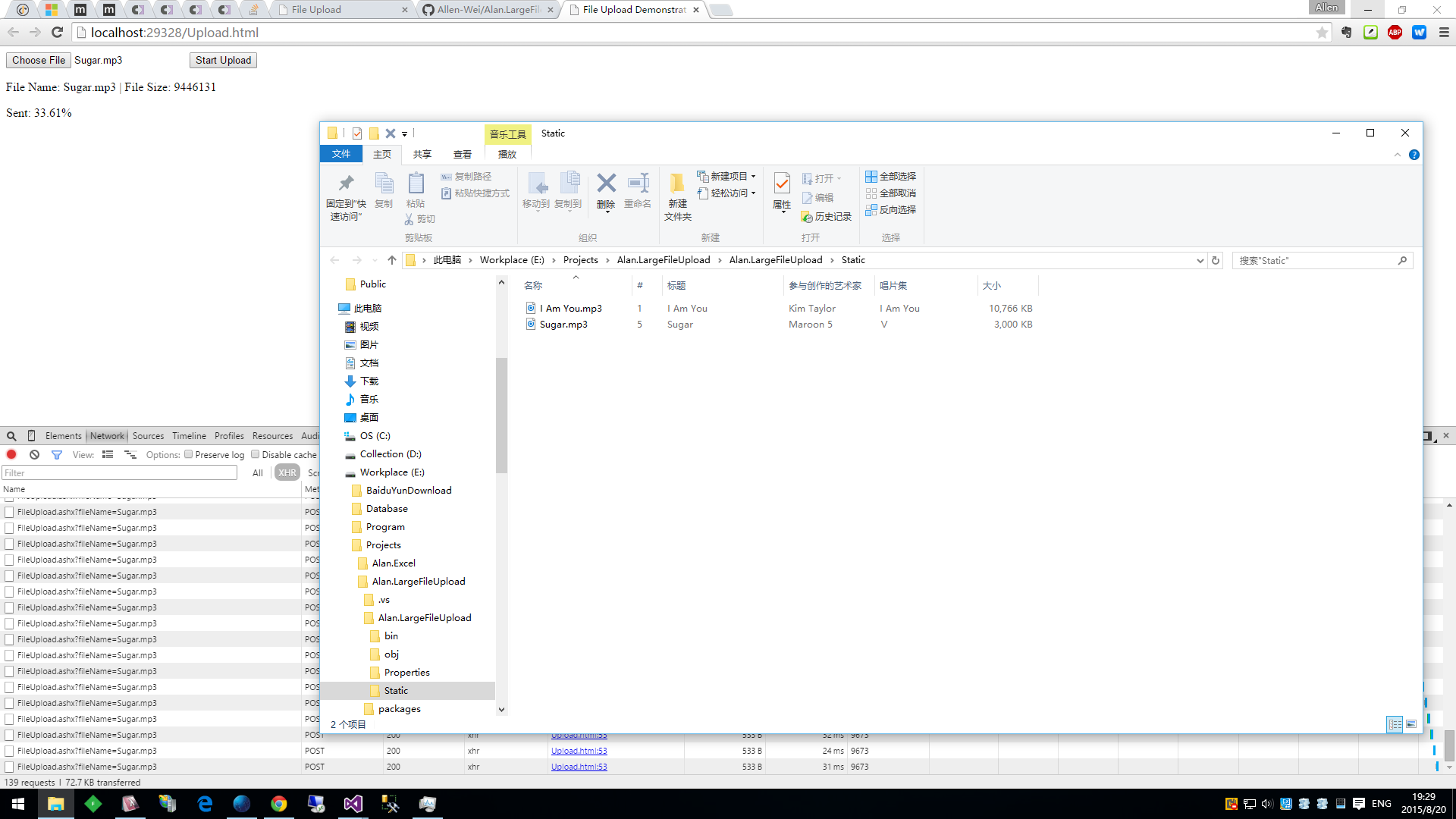Viewport: 1456px width, 819px height.
Task: Click the 'Start Upload' button
Action: click(223, 60)
